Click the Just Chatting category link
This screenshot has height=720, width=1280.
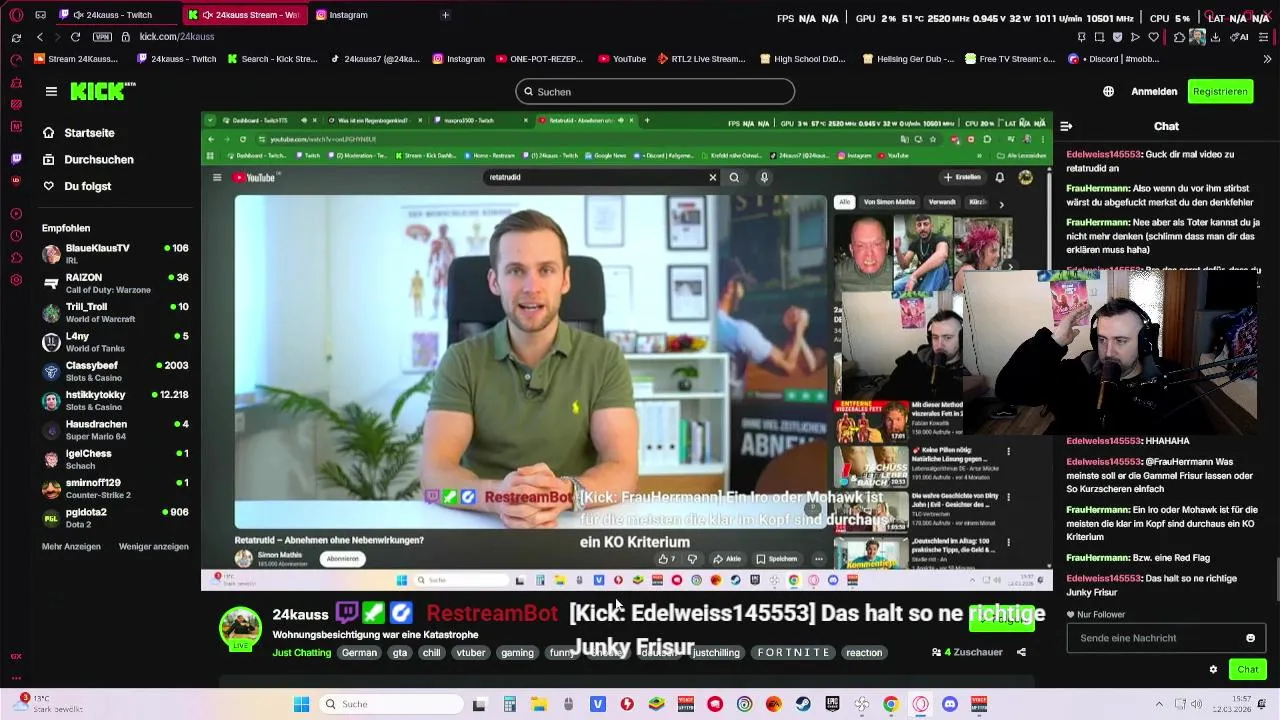[301, 653]
